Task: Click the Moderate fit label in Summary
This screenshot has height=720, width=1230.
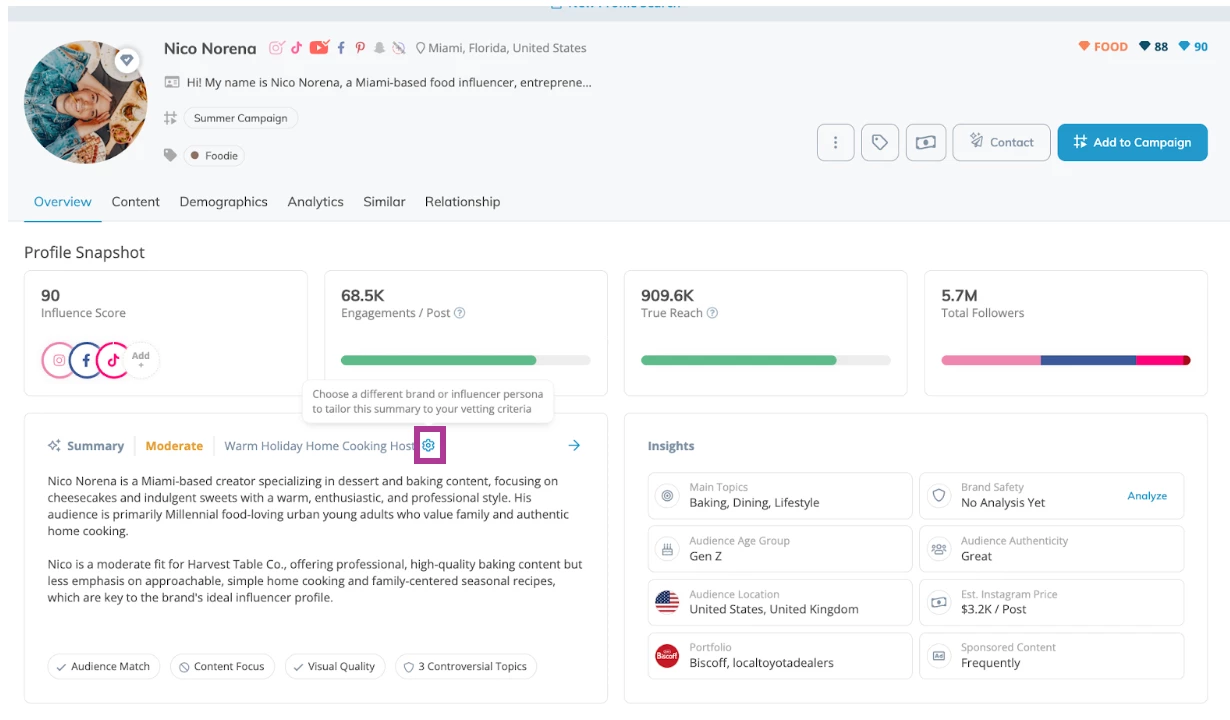Action: point(174,446)
